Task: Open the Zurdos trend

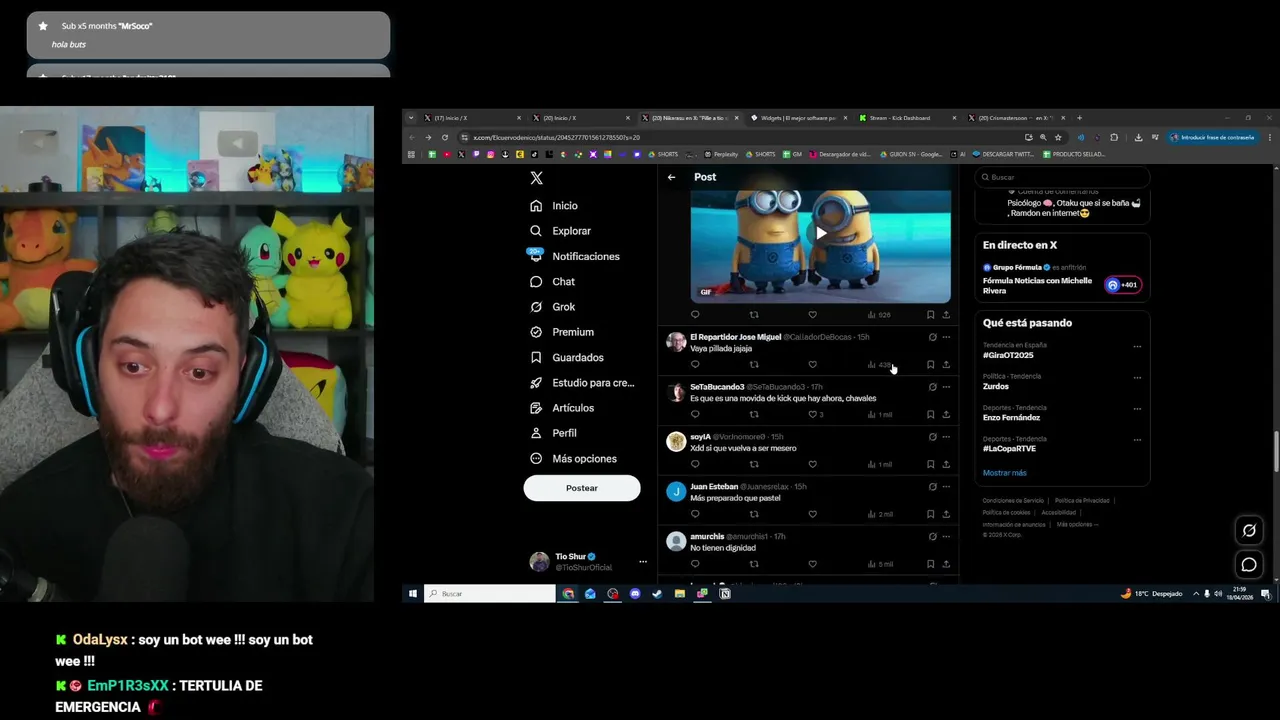Action: (996, 386)
